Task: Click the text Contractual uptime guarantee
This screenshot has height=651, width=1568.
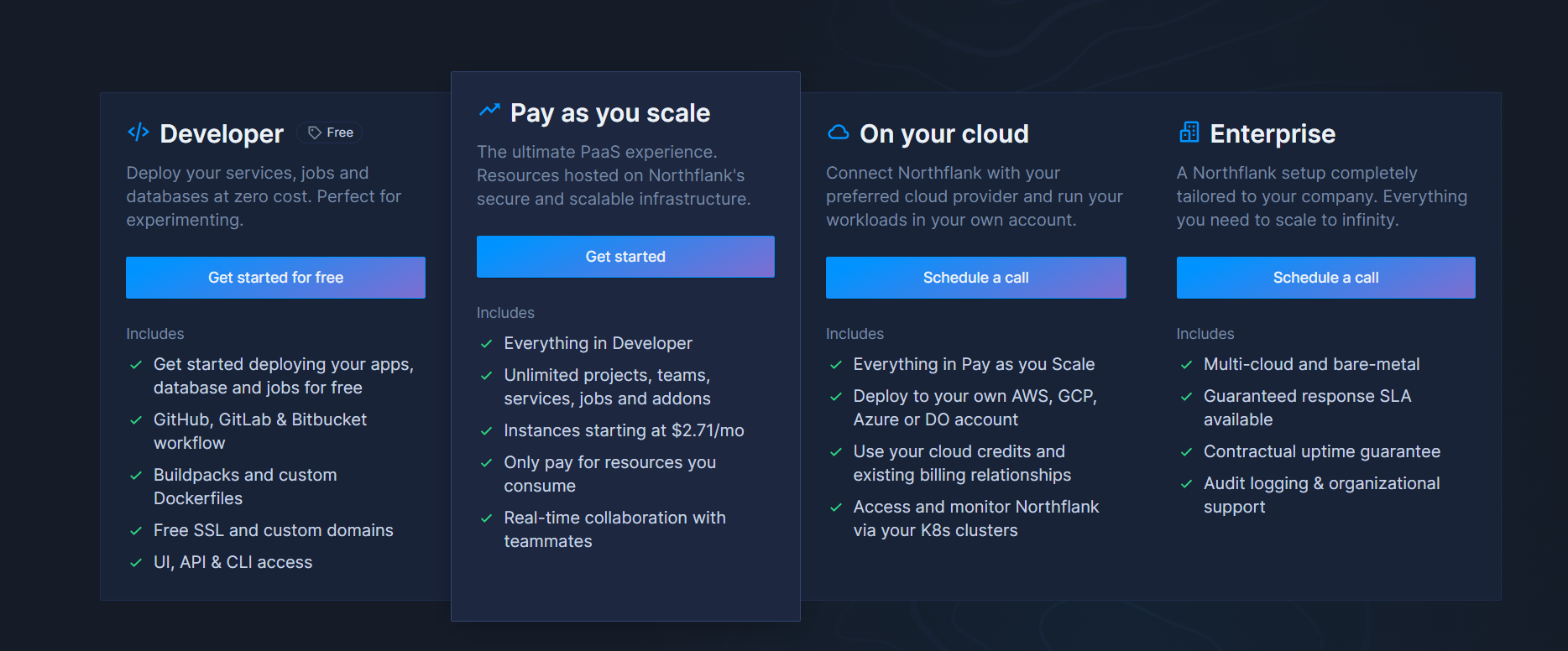Action: tap(1322, 451)
